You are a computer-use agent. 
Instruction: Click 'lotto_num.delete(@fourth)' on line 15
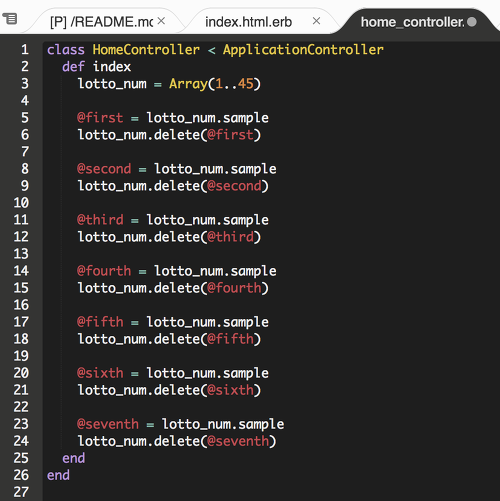[x=173, y=288]
